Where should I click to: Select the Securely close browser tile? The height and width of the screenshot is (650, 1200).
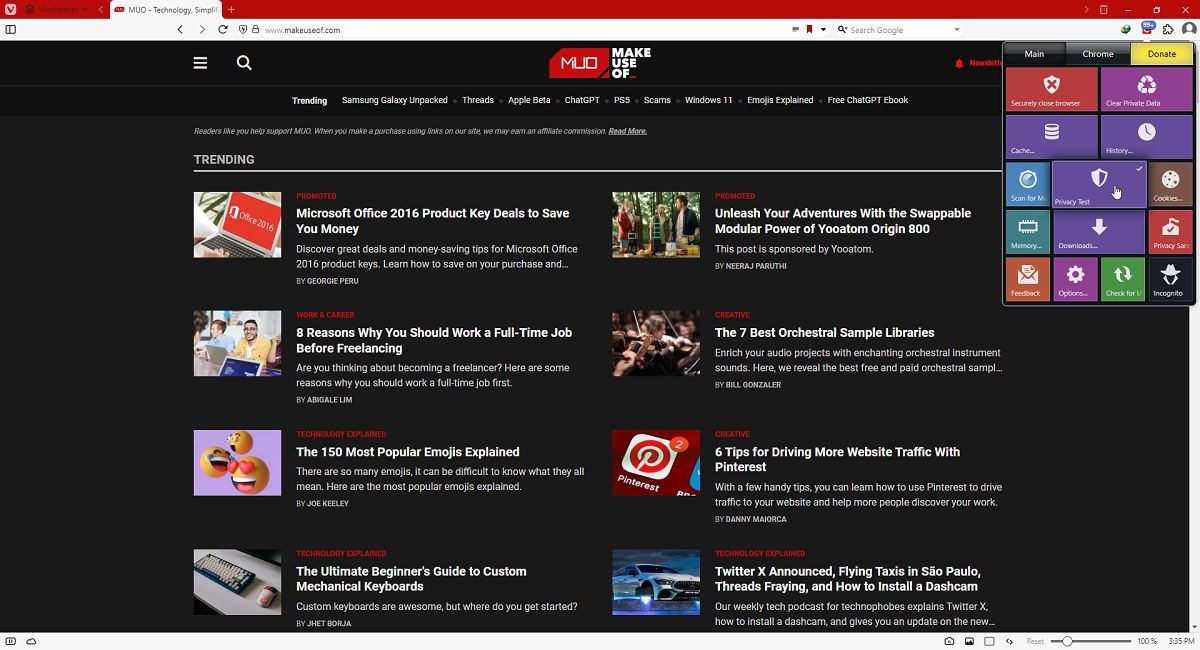1050,89
